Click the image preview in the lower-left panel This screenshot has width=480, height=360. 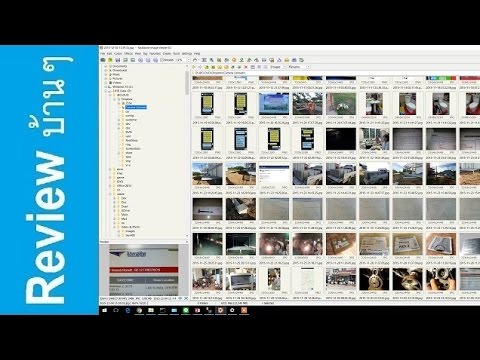point(144,270)
